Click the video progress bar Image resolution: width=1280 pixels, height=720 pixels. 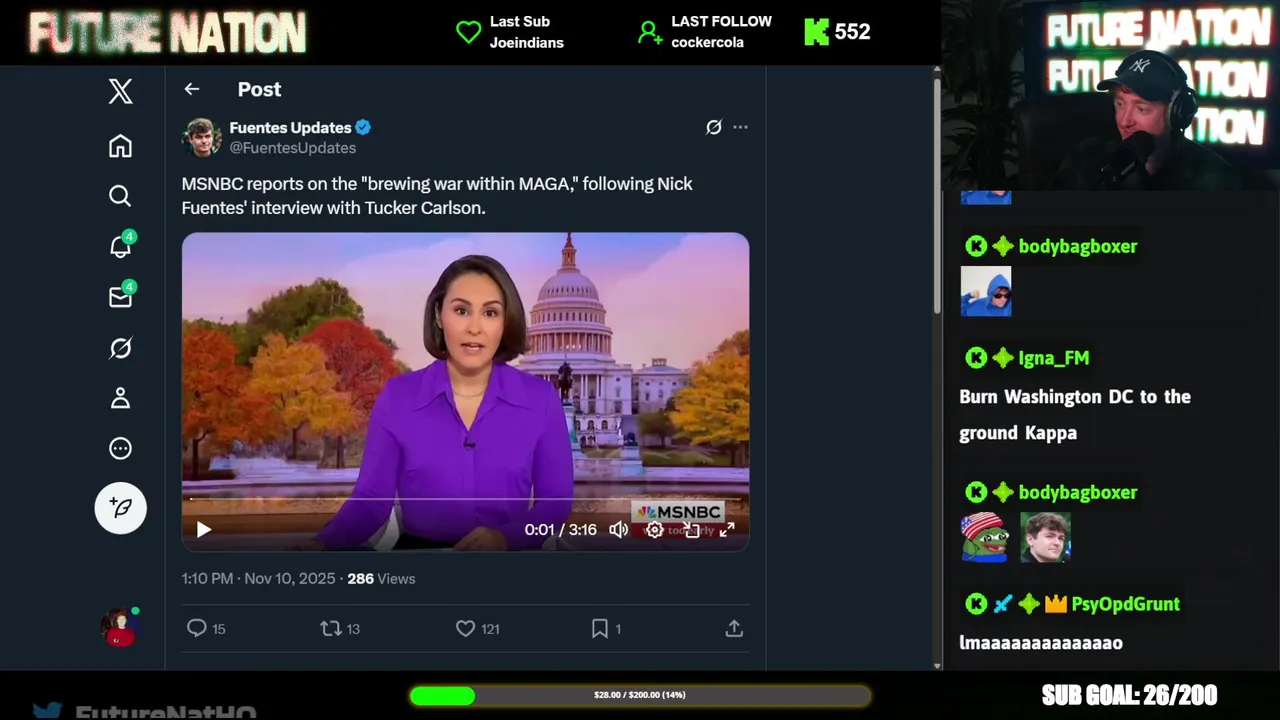point(465,497)
